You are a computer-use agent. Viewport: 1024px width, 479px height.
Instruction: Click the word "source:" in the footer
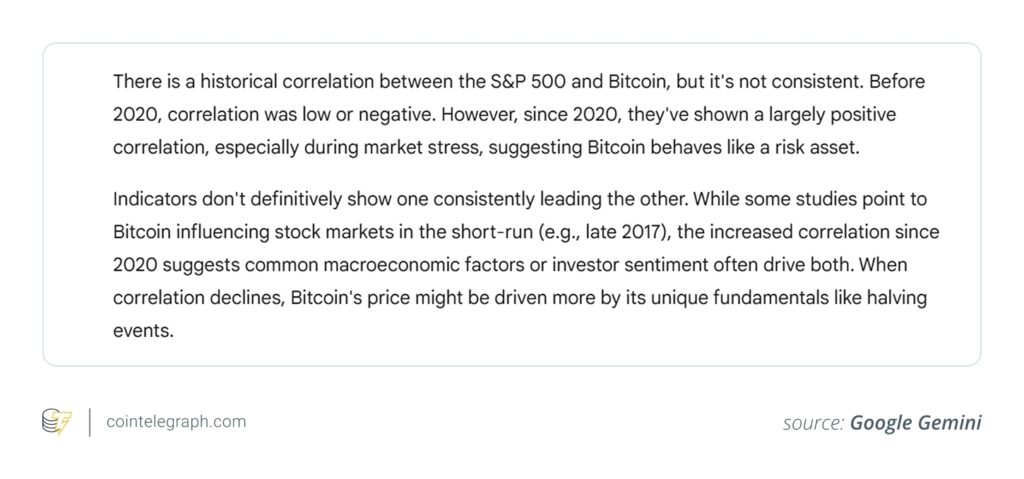point(813,423)
